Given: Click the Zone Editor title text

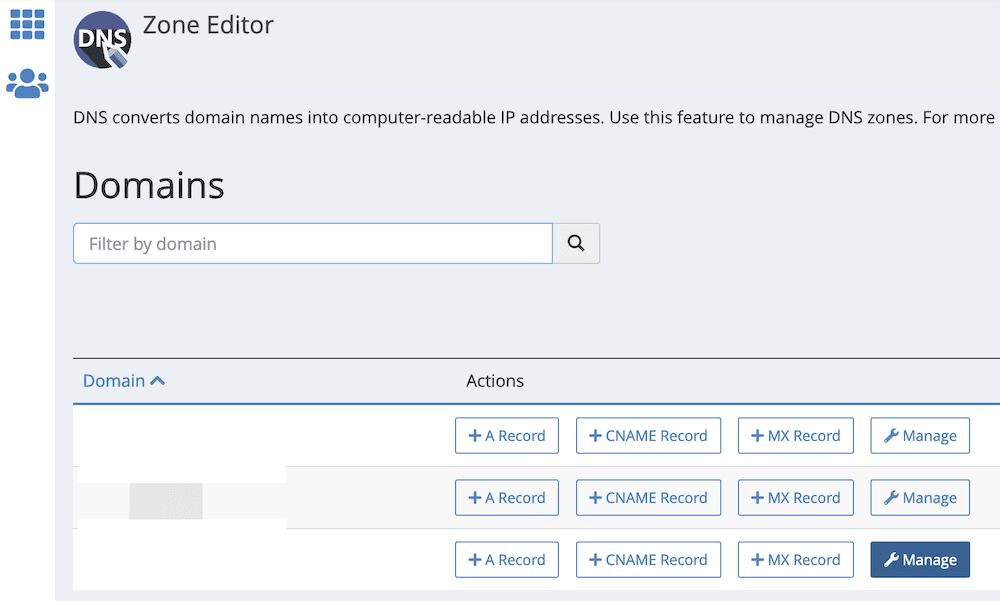Looking at the screenshot, I should click(208, 26).
